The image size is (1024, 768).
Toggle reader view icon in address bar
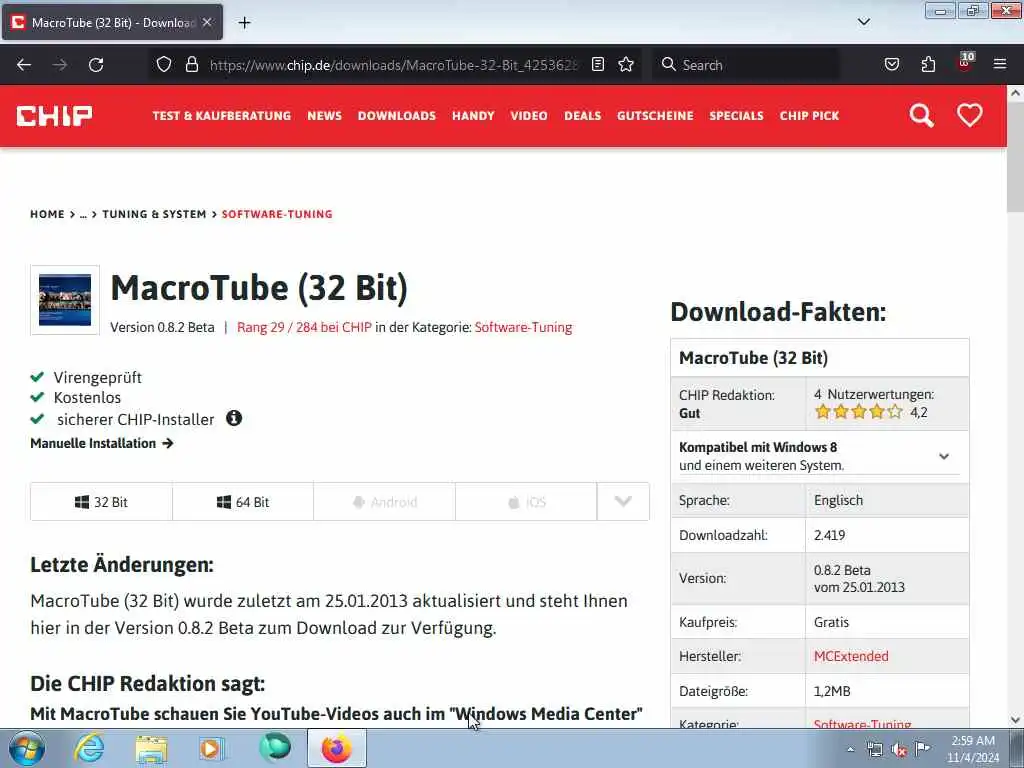598,64
